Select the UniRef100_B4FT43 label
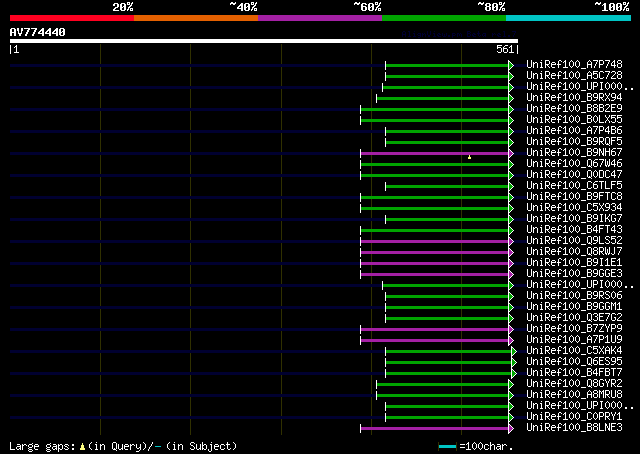 574,230
